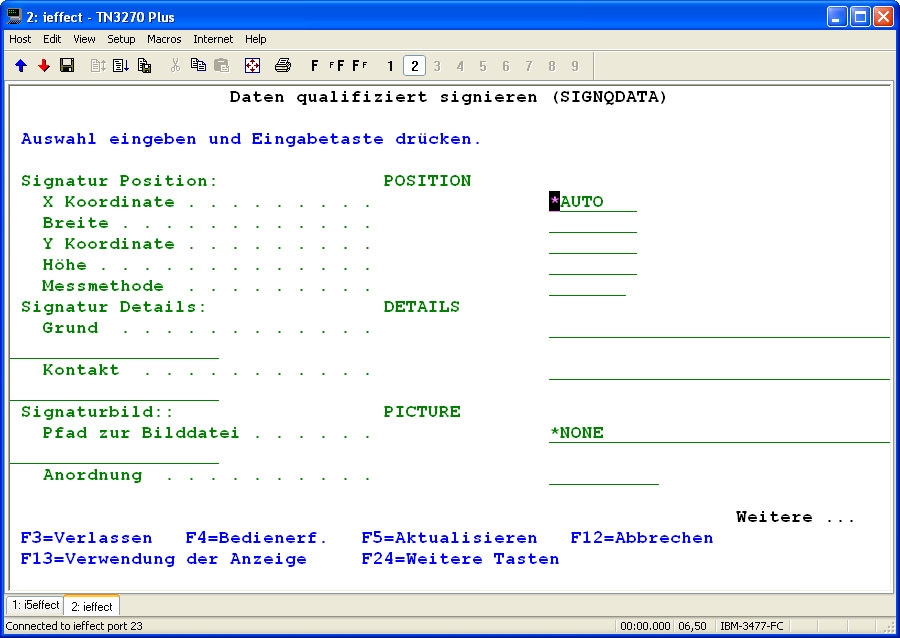Click the blue up arrow toolbar icon

[x=21, y=66]
